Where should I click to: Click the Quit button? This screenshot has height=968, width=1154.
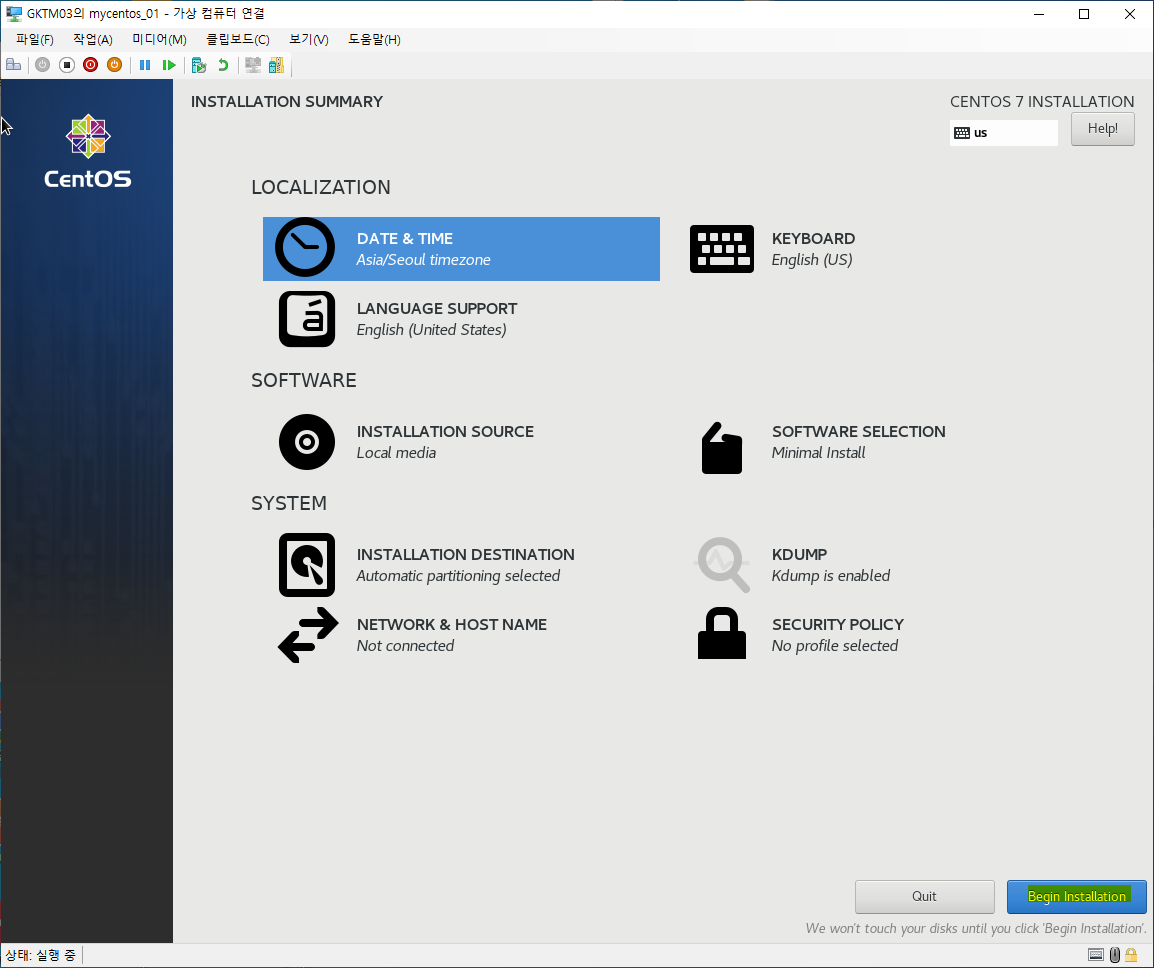pyautogui.click(x=924, y=897)
